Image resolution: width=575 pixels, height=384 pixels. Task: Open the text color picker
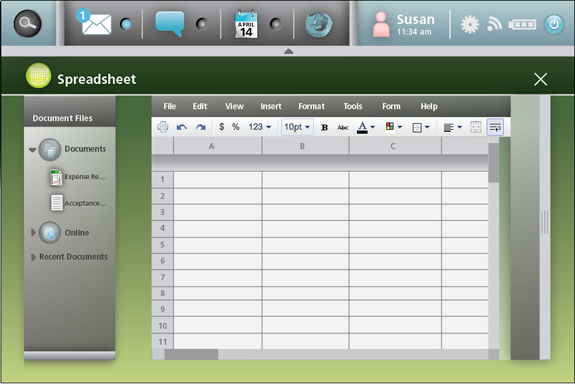tap(366, 127)
